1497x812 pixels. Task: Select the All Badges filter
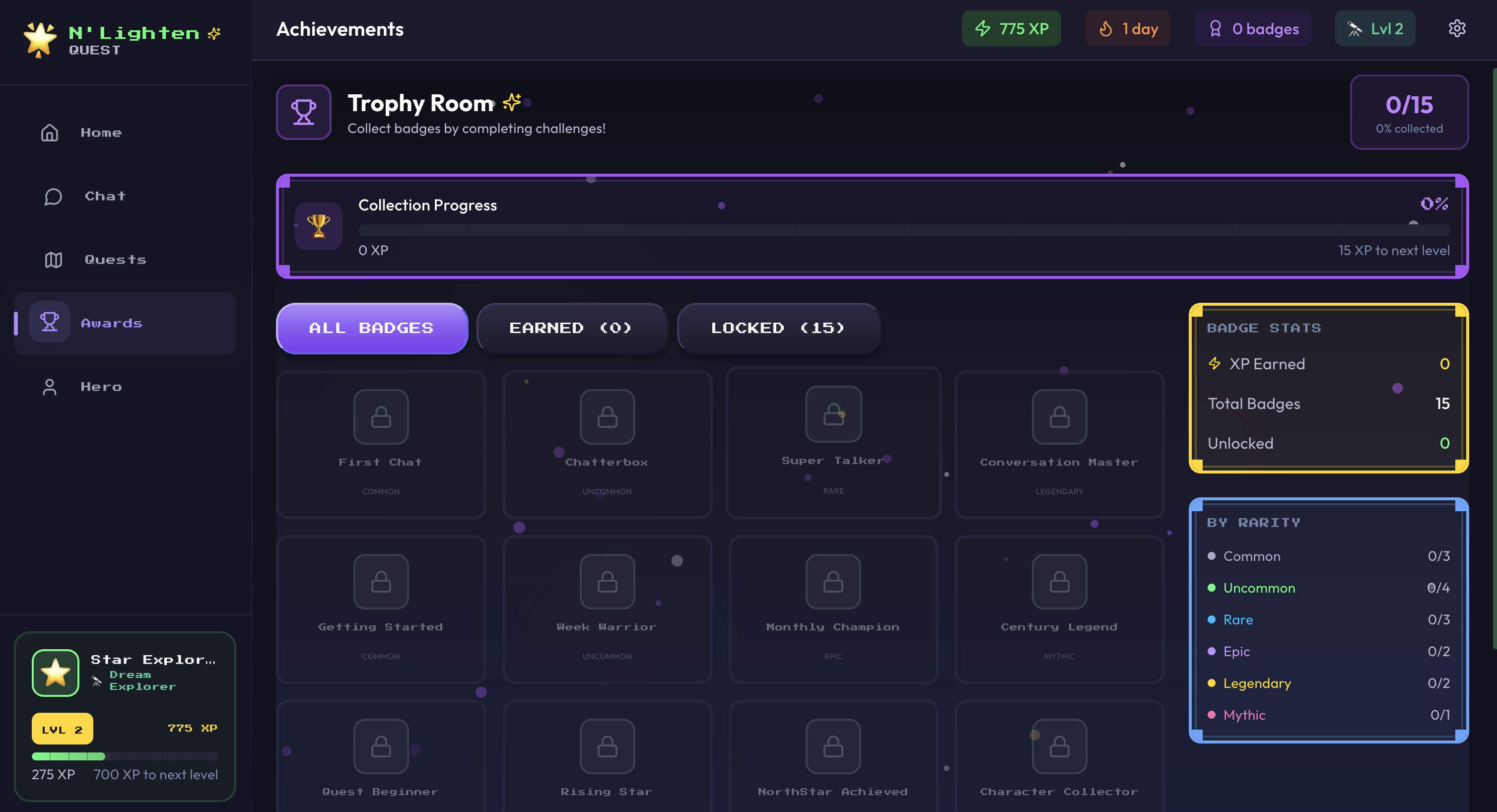[371, 328]
